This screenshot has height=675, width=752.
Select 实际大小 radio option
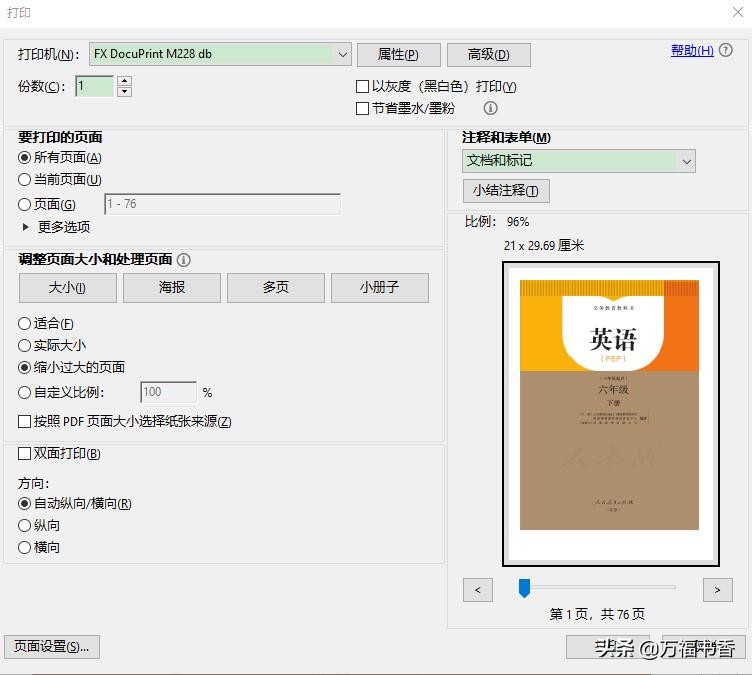click(x=24, y=345)
